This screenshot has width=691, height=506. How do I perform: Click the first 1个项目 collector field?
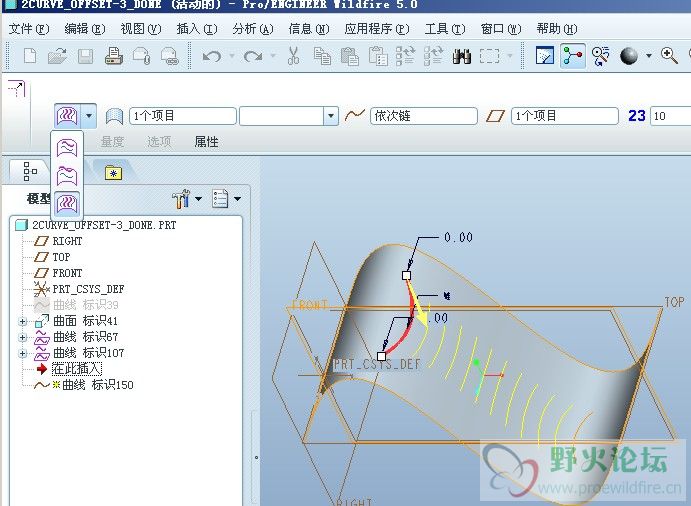(182, 116)
